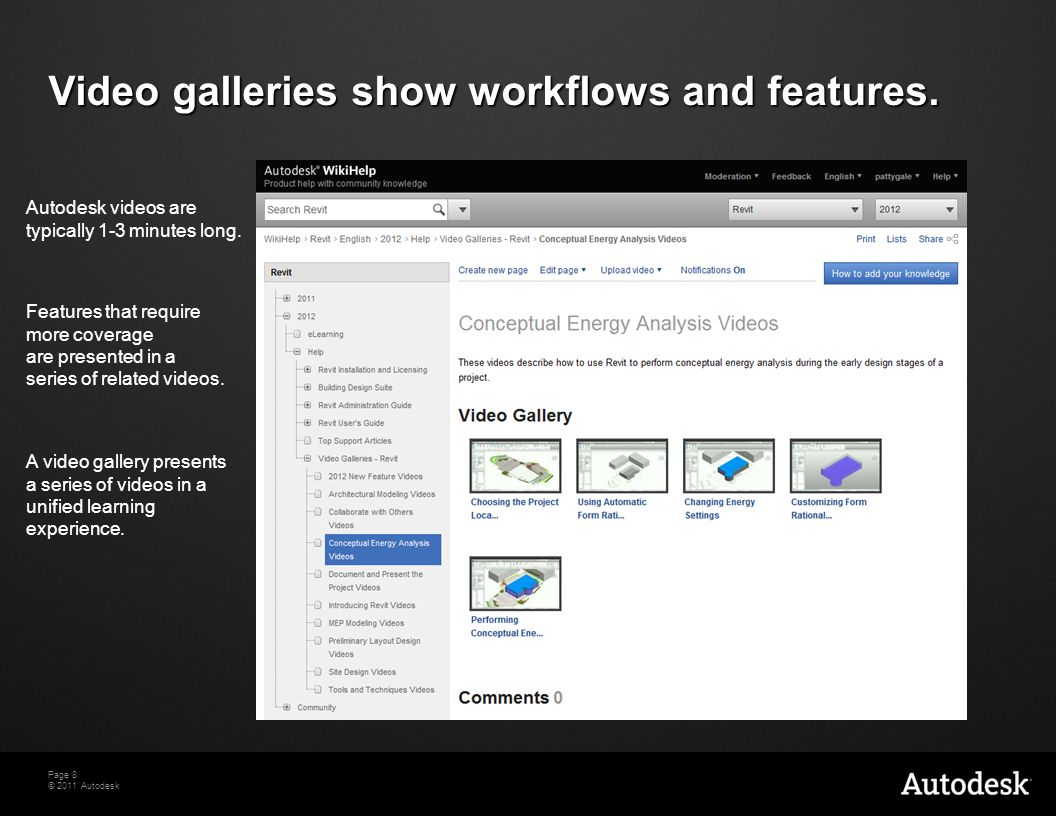The width and height of the screenshot is (1056, 816).
Task: Click Video Galleries - Revit breadcrumb
Action: tap(484, 239)
